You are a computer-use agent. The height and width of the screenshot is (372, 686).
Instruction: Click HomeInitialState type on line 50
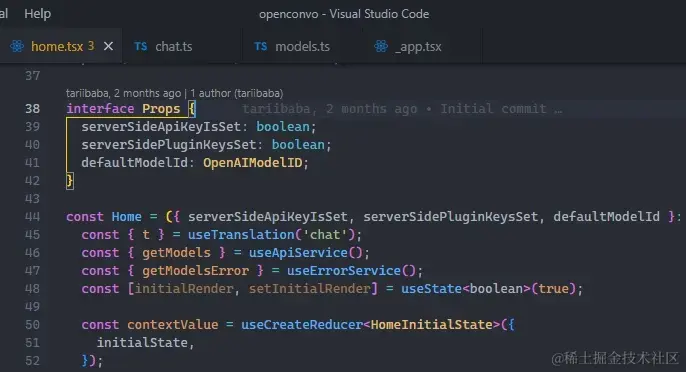coord(431,325)
